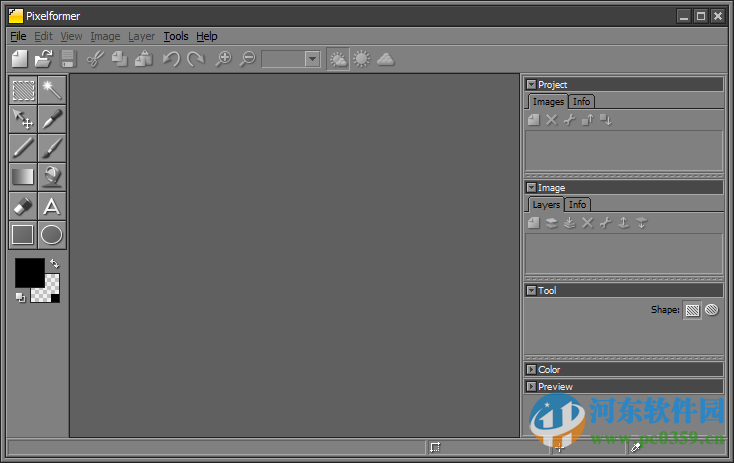The image size is (734, 463).
Task: Reset colors to default
Action: click(x=20, y=297)
